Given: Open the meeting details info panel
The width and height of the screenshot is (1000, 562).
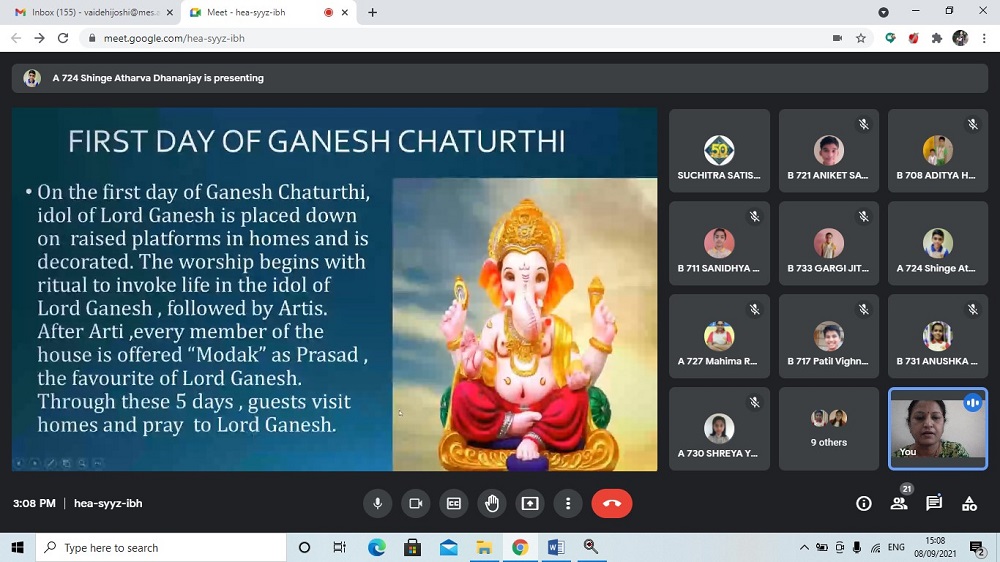Looking at the screenshot, I should [864, 503].
